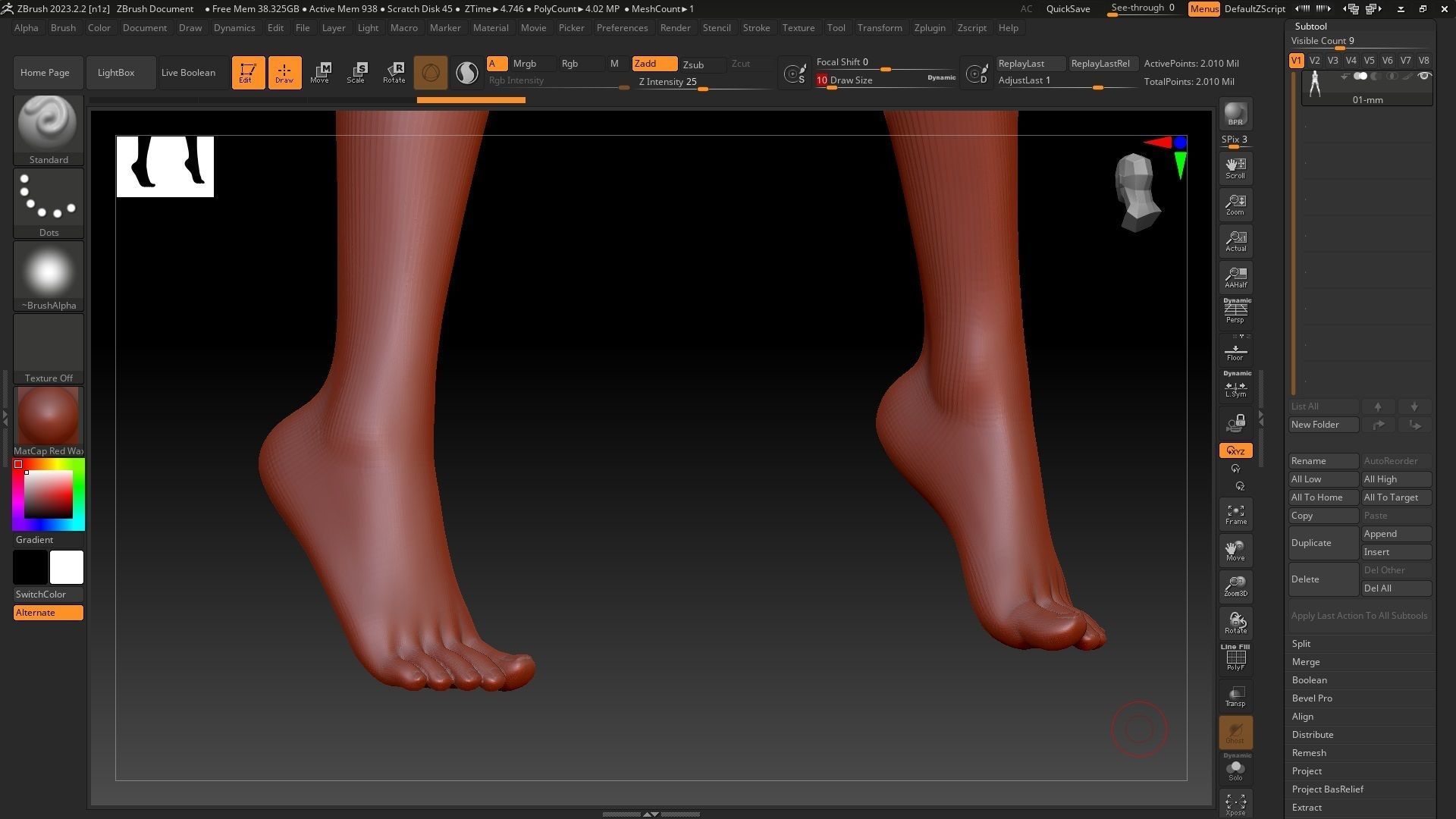The image size is (1456, 819).
Task: Toggle visibility eye of 01-mm subtool
Action: point(1424,76)
